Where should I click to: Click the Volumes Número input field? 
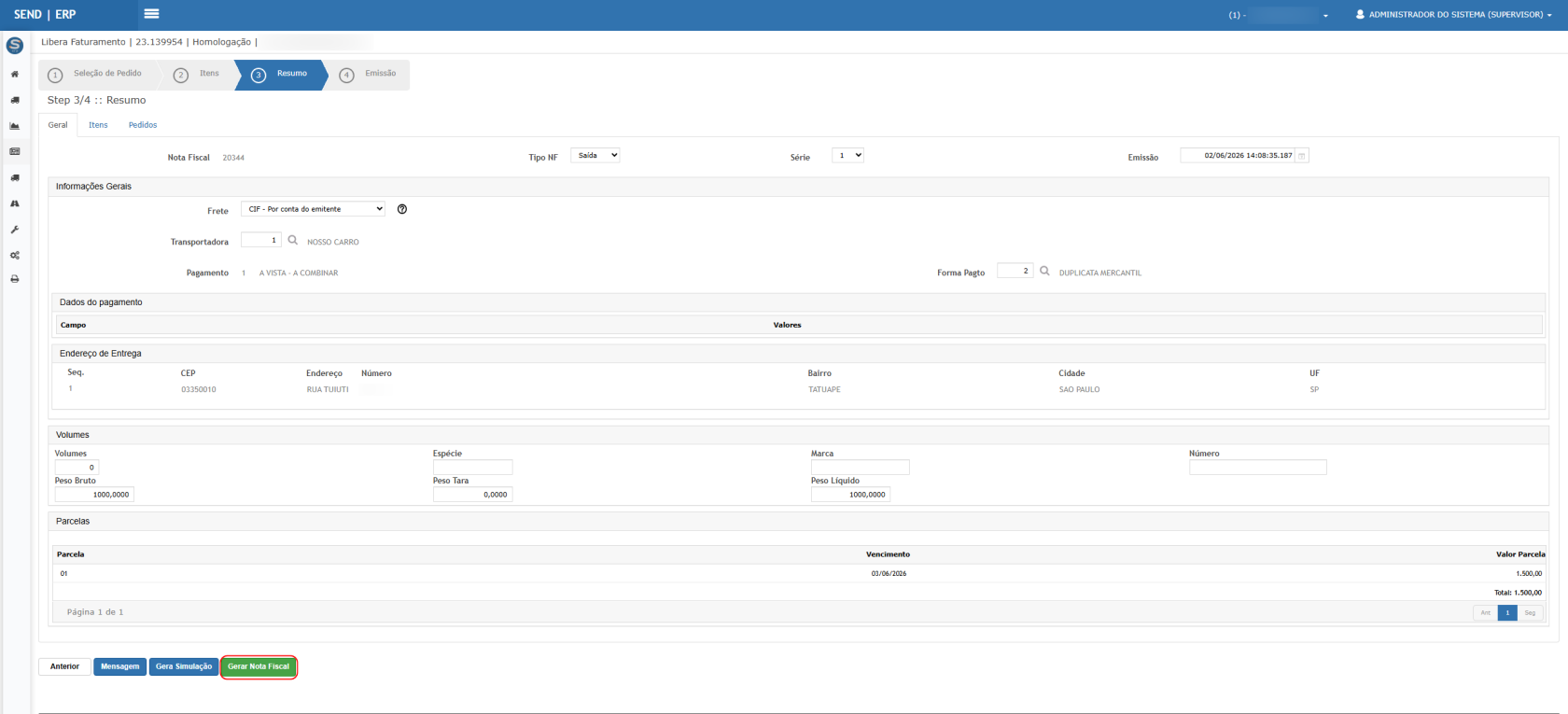click(1257, 468)
